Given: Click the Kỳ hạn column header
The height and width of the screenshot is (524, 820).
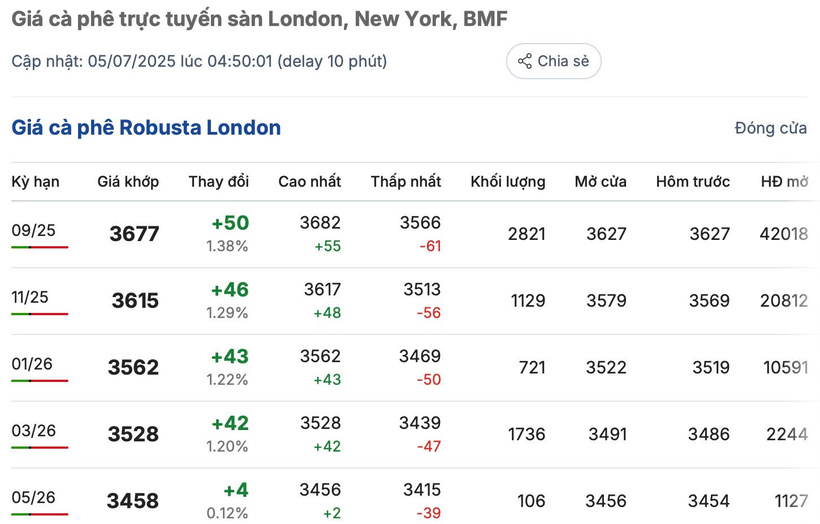Looking at the screenshot, I should pyautogui.click(x=36, y=181).
